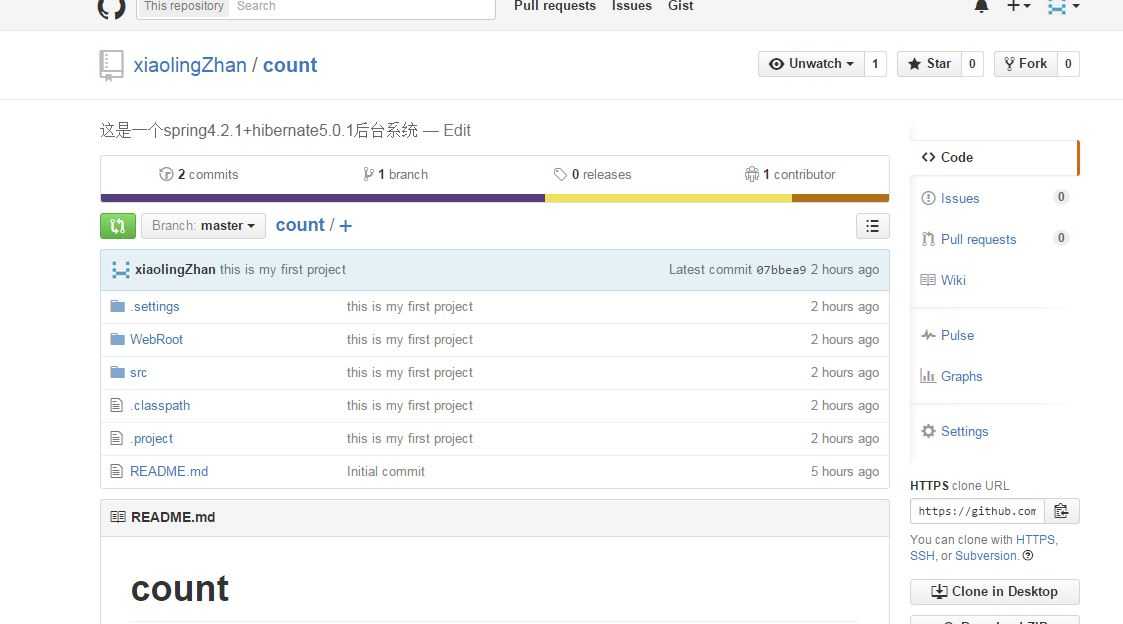Click the .settings folder icon
The image size is (1123, 624).
(117, 307)
